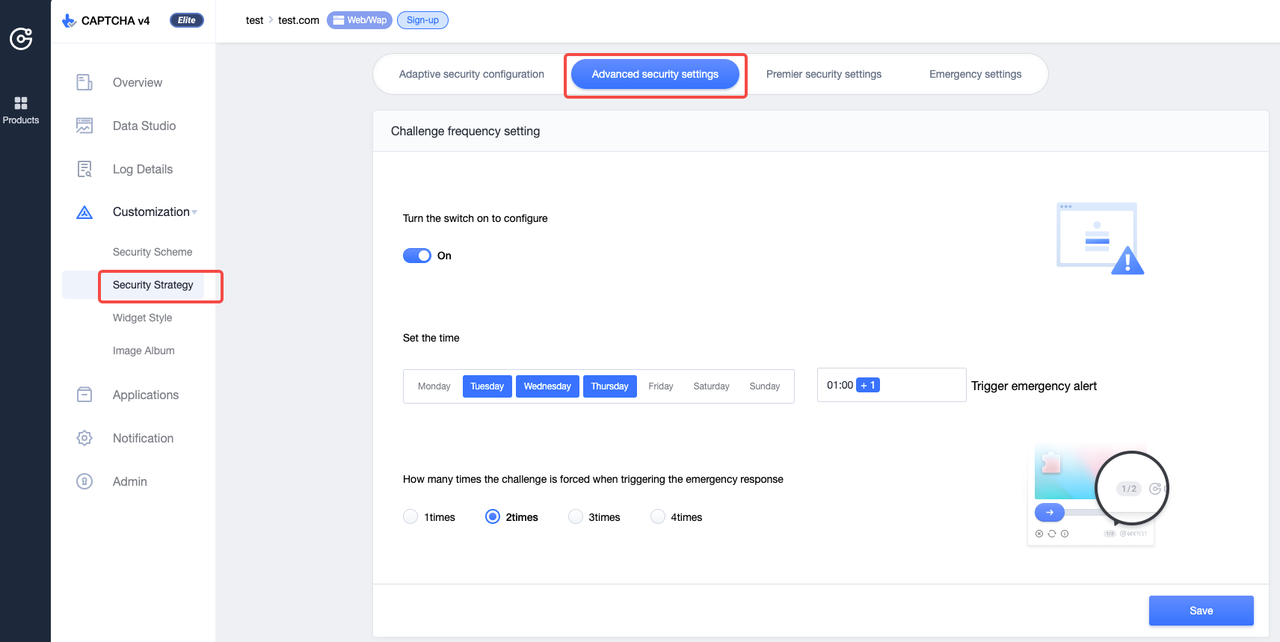The image size is (1280, 642).
Task: Expand the +1 time tag
Action: click(x=867, y=385)
